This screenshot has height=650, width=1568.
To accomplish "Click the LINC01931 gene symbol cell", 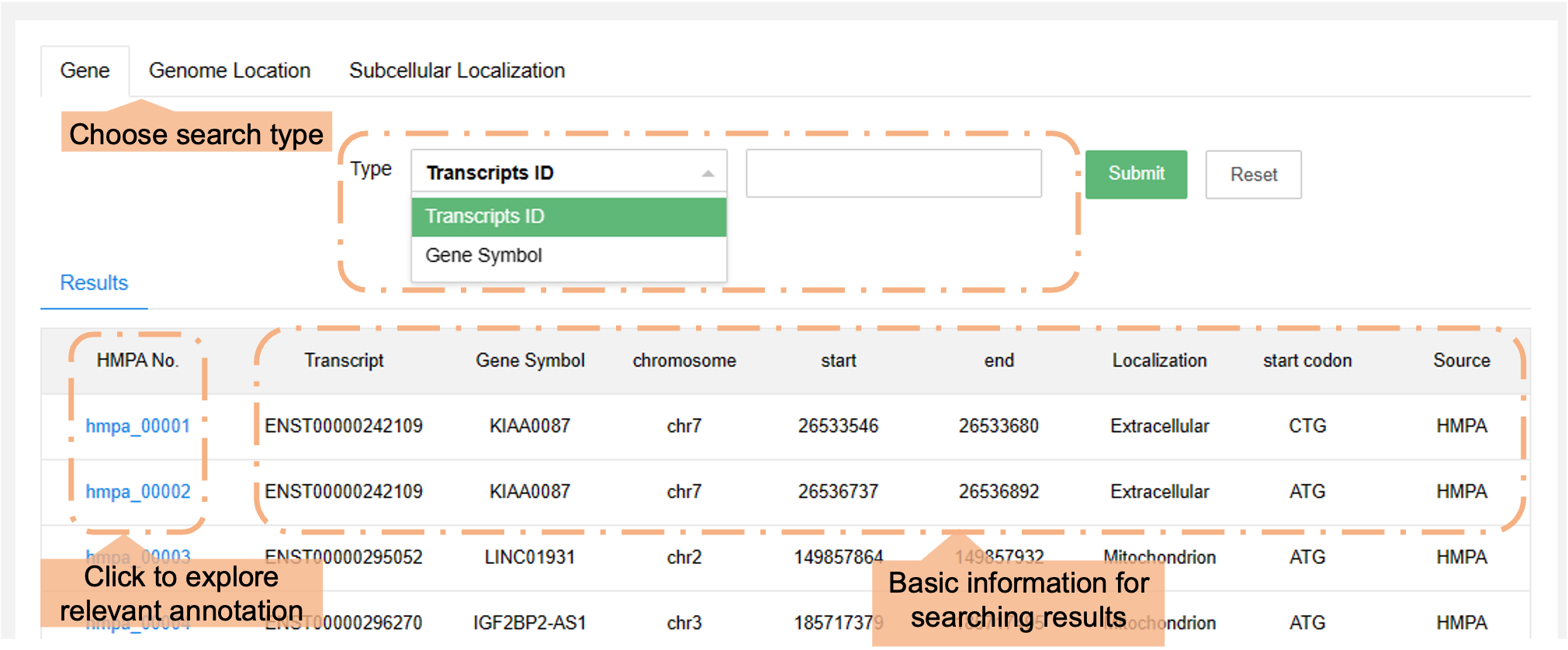I will 530,557.
